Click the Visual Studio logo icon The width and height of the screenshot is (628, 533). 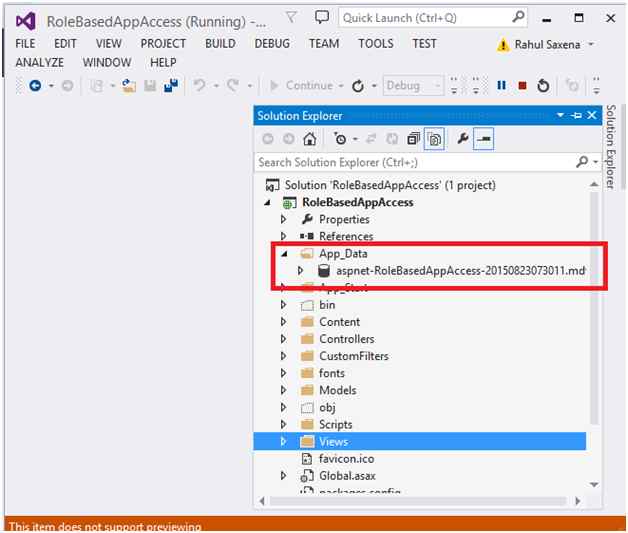(x=26, y=21)
